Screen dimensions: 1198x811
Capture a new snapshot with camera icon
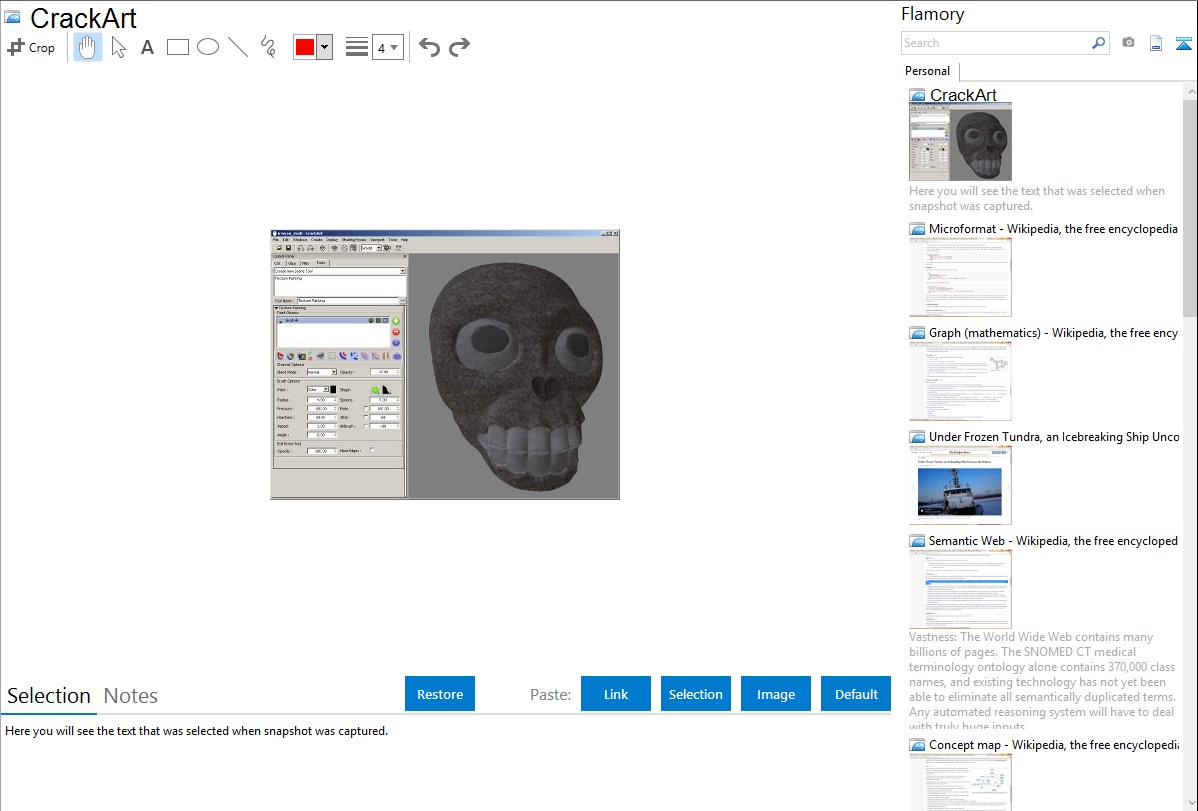(x=1128, y=43)
